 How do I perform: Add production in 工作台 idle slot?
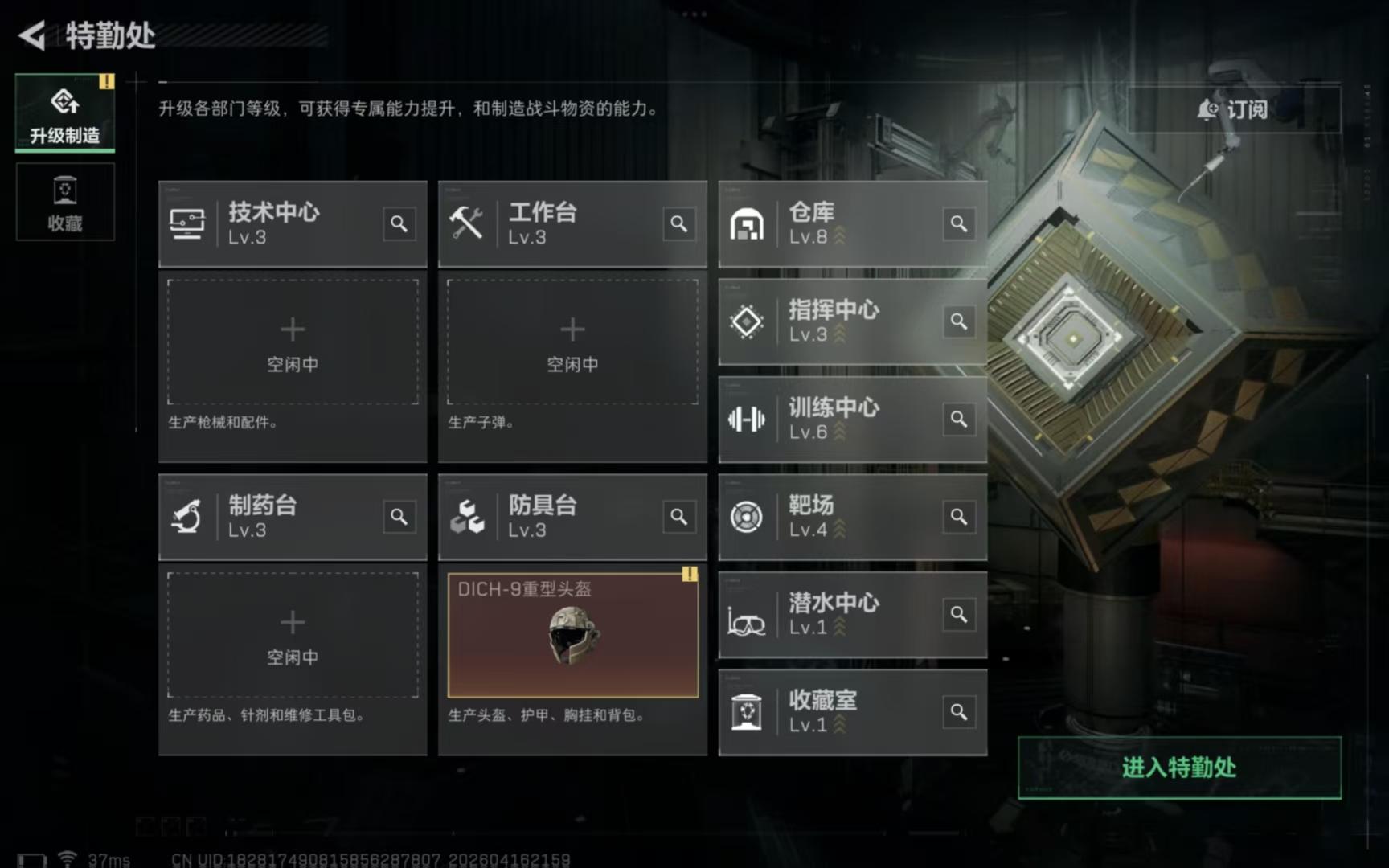(x=572, y=342)
